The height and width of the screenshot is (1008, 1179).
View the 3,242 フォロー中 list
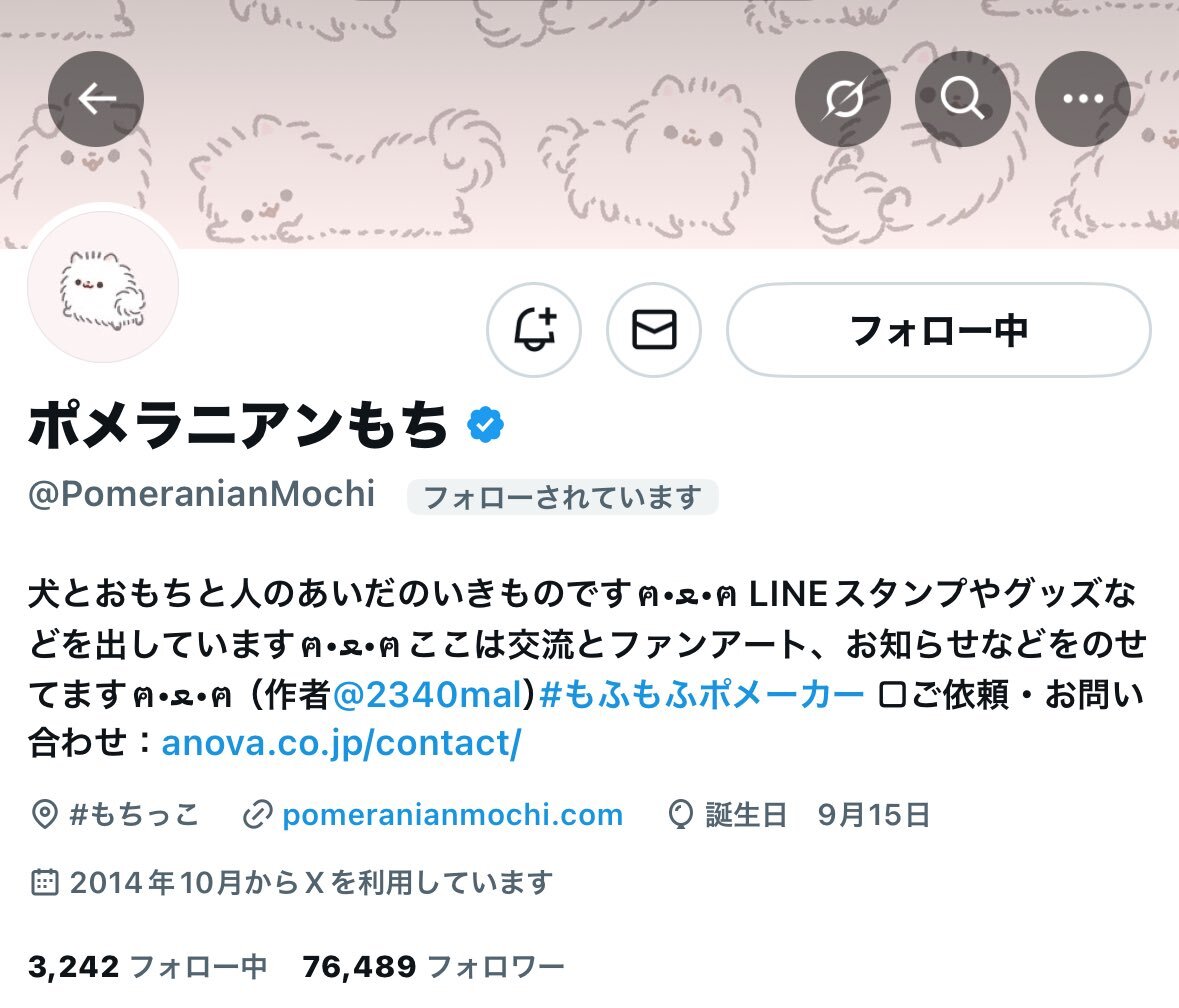click(147, 967)
